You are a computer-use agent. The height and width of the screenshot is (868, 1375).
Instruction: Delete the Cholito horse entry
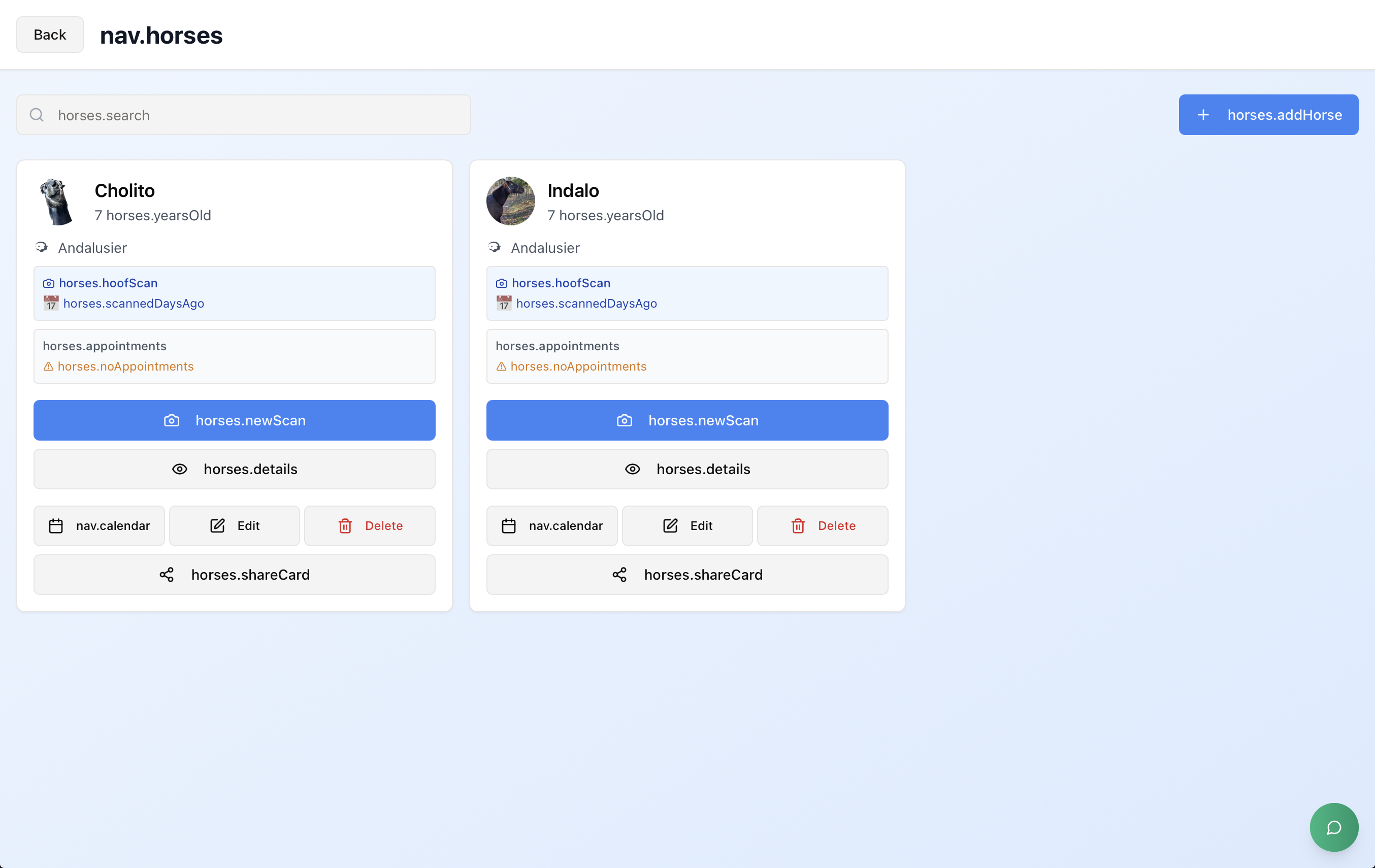370,525
